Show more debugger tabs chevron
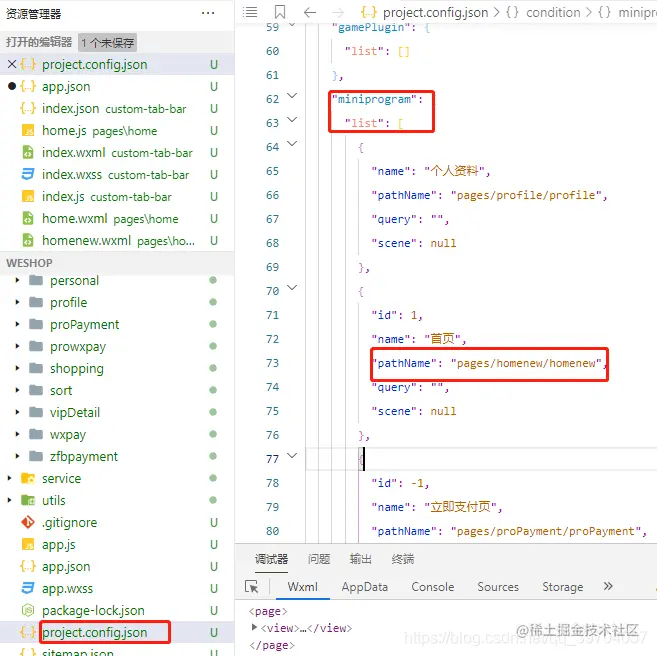The width and height of the screenshot is (657, 656). click(x=608, y=586)
